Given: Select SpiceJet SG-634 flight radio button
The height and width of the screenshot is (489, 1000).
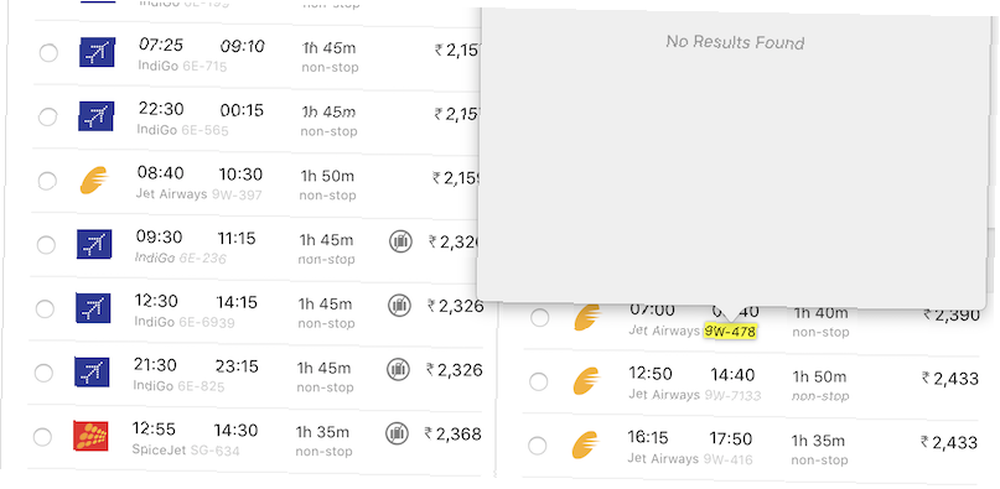Looking at the screenshot, I should (42, 437).
